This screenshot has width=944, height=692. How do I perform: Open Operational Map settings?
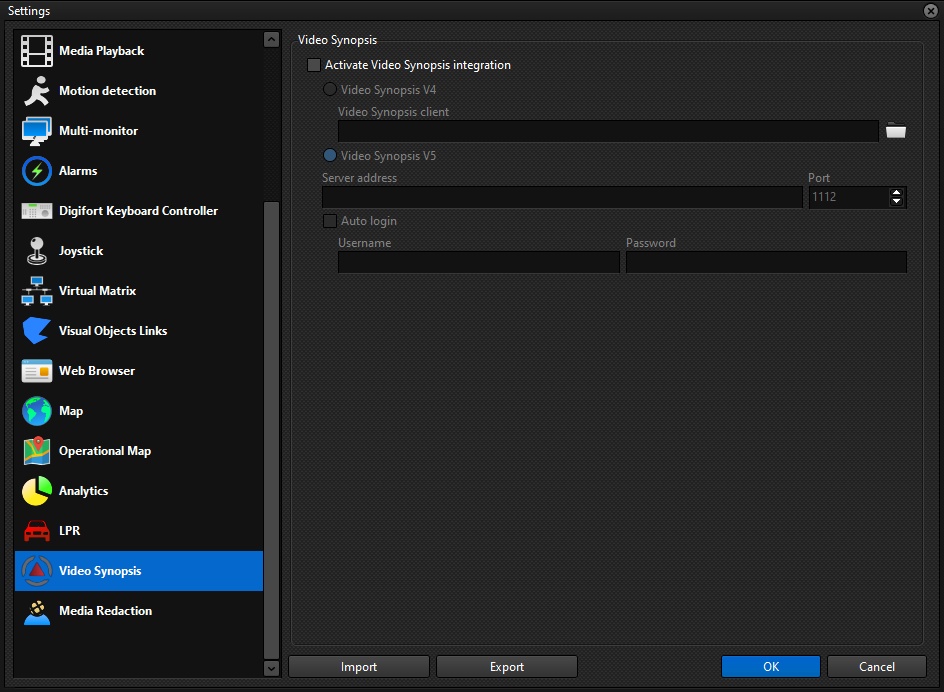pos(138,450)
